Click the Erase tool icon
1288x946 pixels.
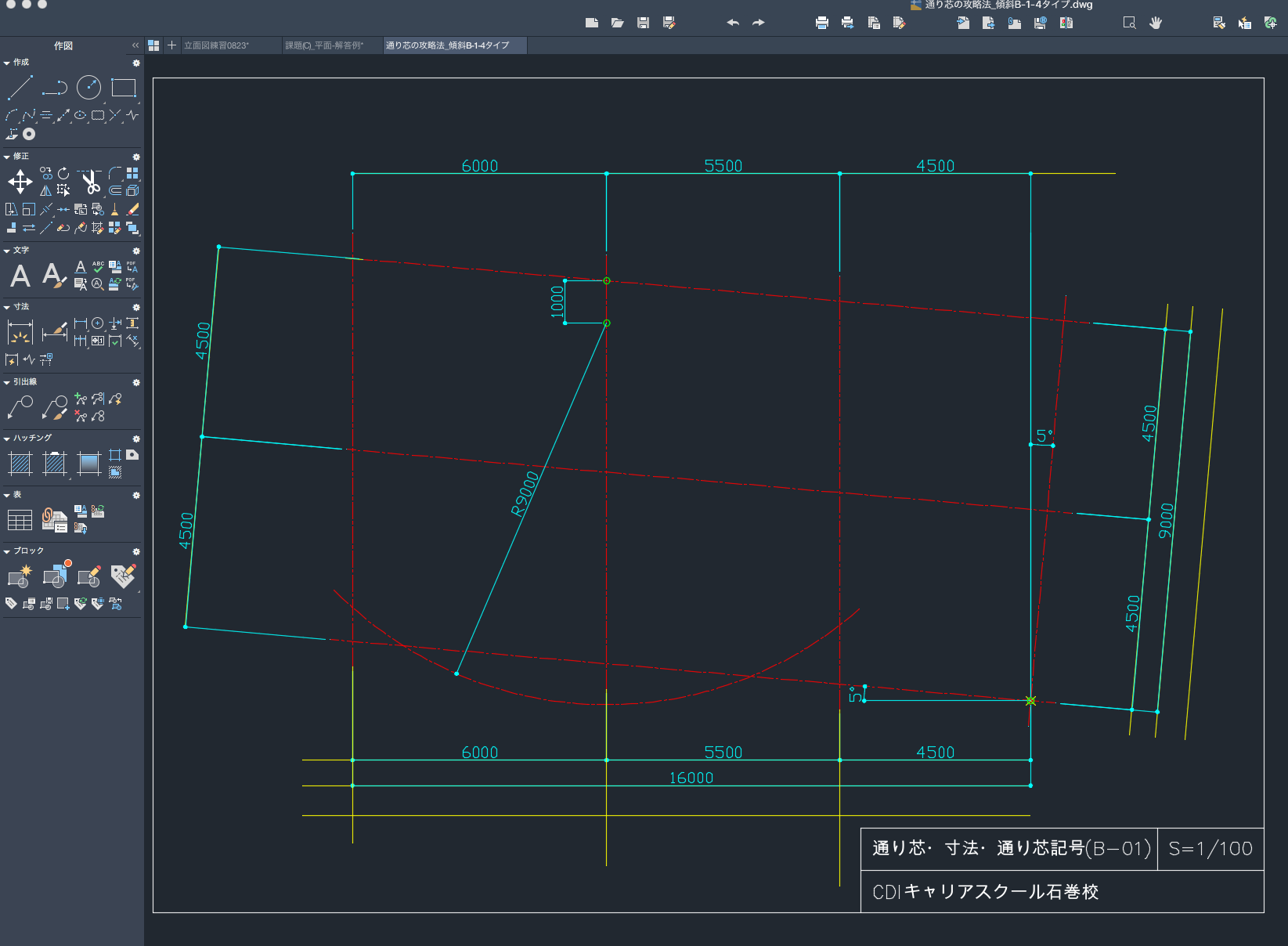click(x=132, y=209)
